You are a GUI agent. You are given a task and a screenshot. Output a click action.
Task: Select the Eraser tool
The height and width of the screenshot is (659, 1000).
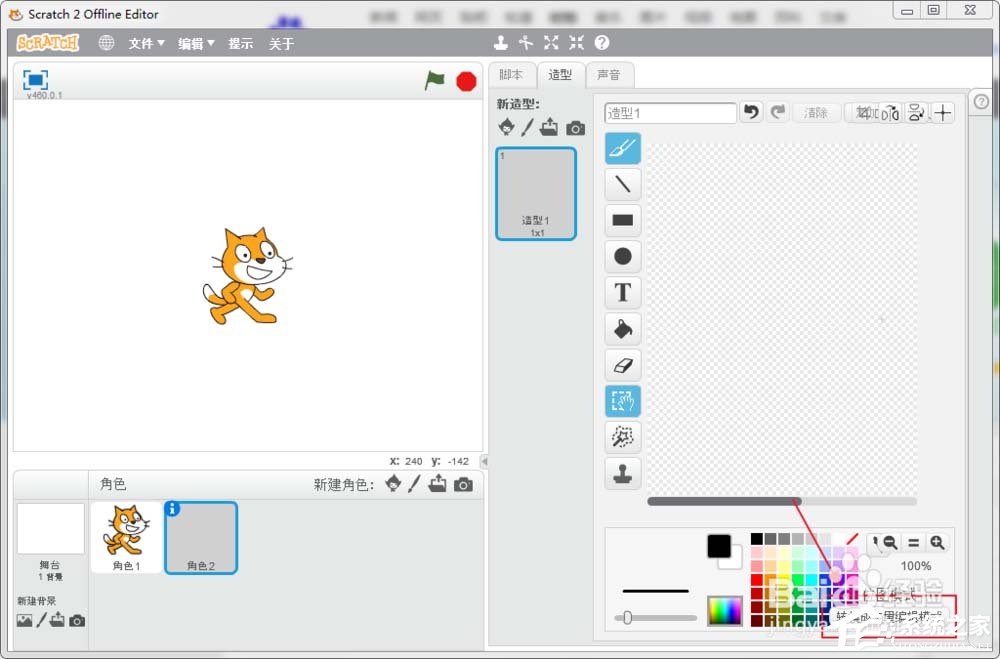pyautogui.click(x=622, y=364)
